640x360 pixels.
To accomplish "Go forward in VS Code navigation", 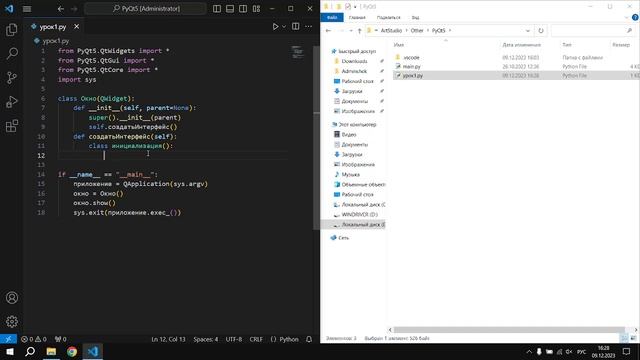I will click(74, 9).
